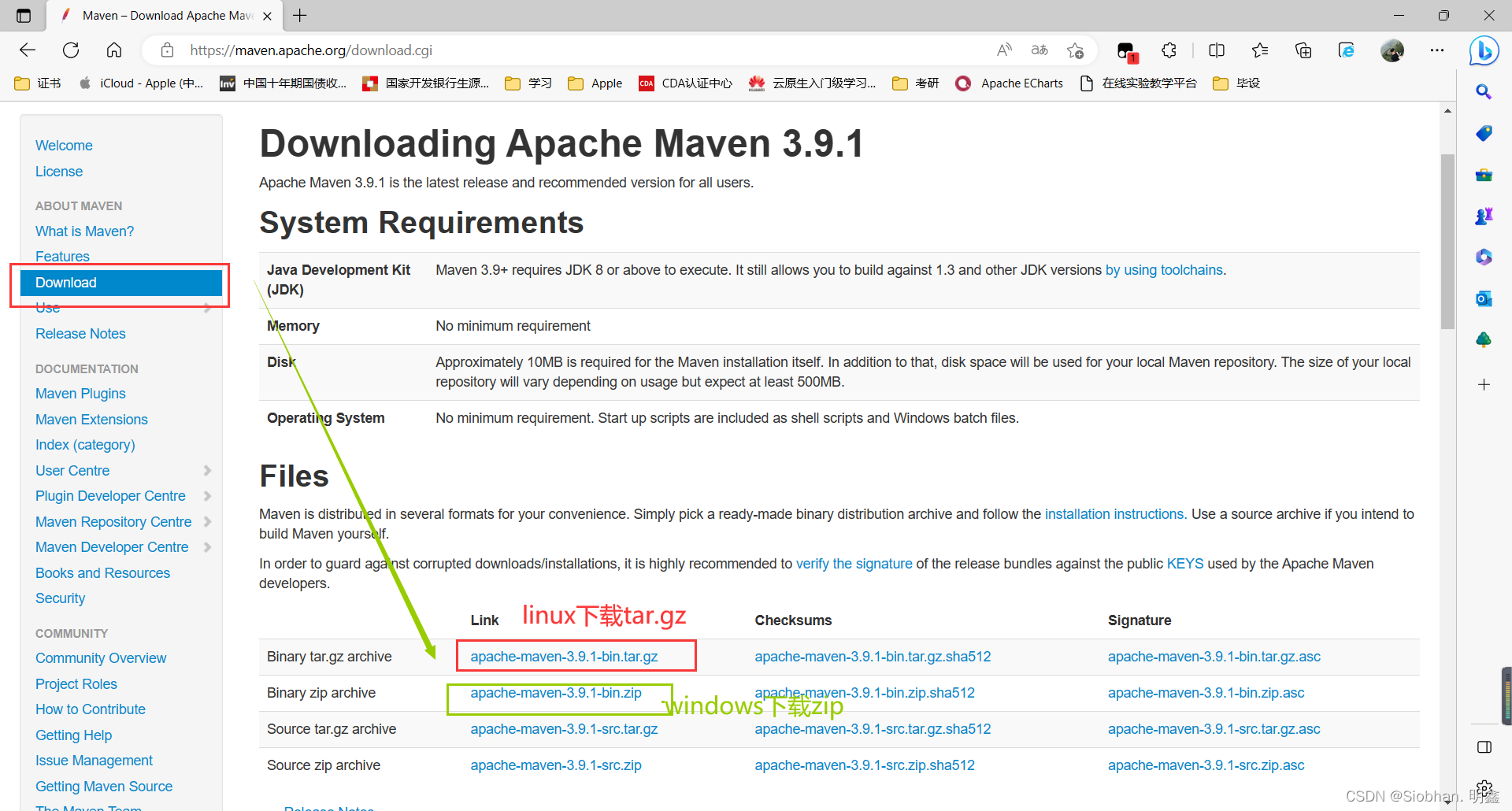Expand the Plugin Developer Centre arrow
Viewport: 1512px width, 811px height.
[207, 496]
